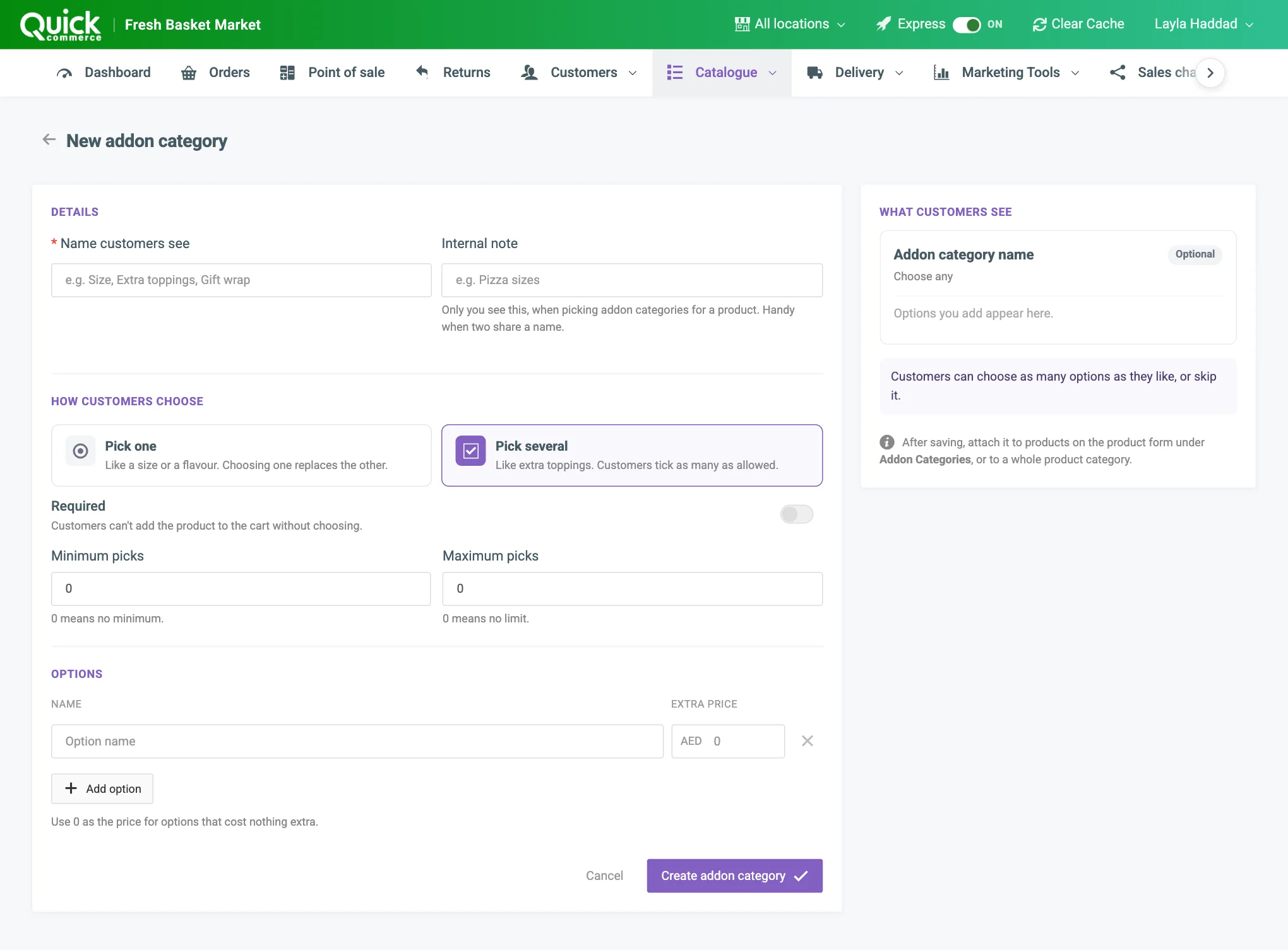Viewport: 1288px width, 950px height.
Task: Expand the Marketing Tools menu chevron
Action: (1075, 73)
